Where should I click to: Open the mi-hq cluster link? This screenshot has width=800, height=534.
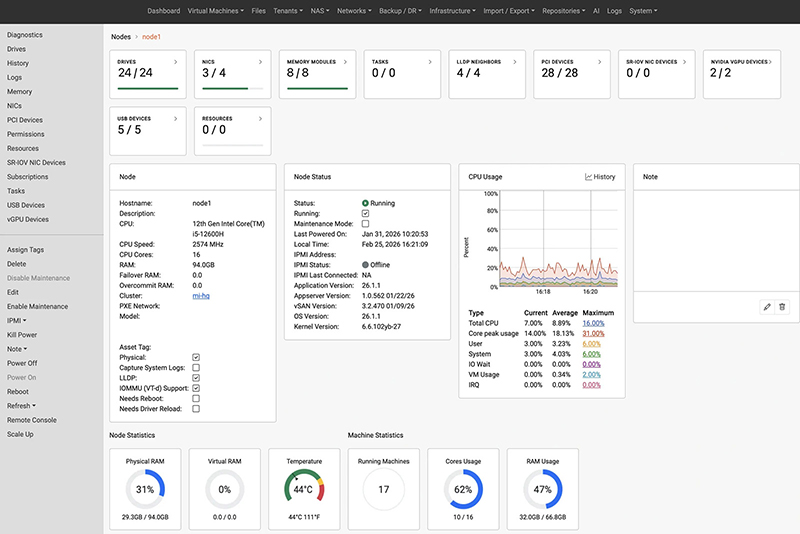click(201, 296)
